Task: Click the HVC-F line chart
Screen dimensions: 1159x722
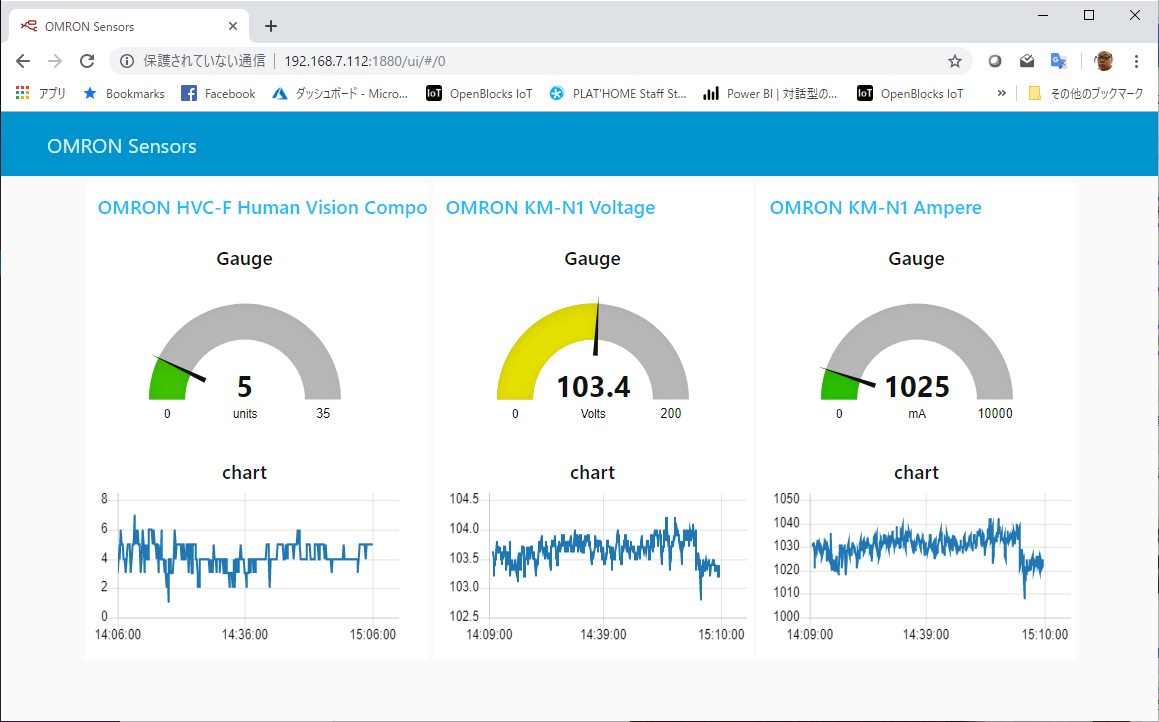Action: (248, 565)
